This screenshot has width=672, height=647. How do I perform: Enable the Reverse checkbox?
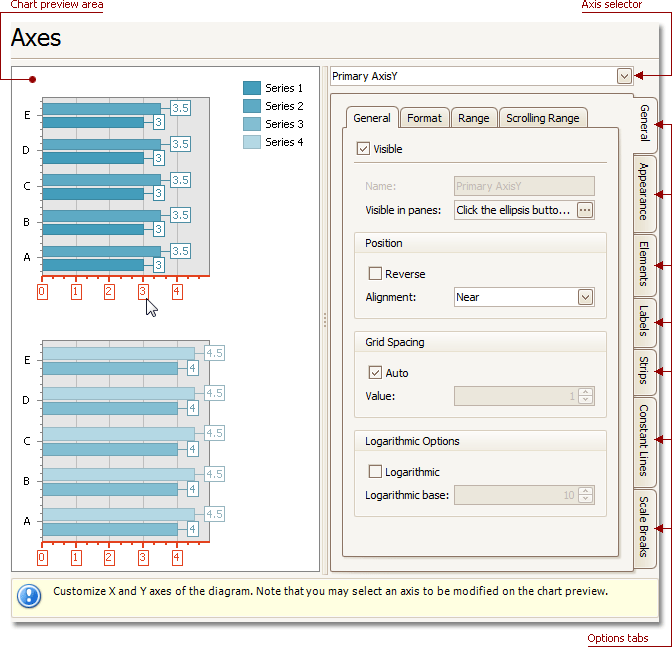(x=375, y=274)
